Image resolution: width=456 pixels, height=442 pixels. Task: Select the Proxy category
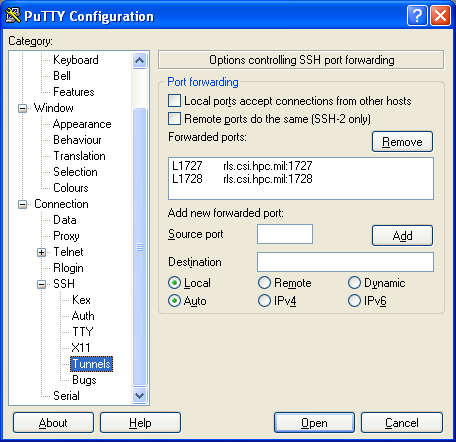coord(66,236)
